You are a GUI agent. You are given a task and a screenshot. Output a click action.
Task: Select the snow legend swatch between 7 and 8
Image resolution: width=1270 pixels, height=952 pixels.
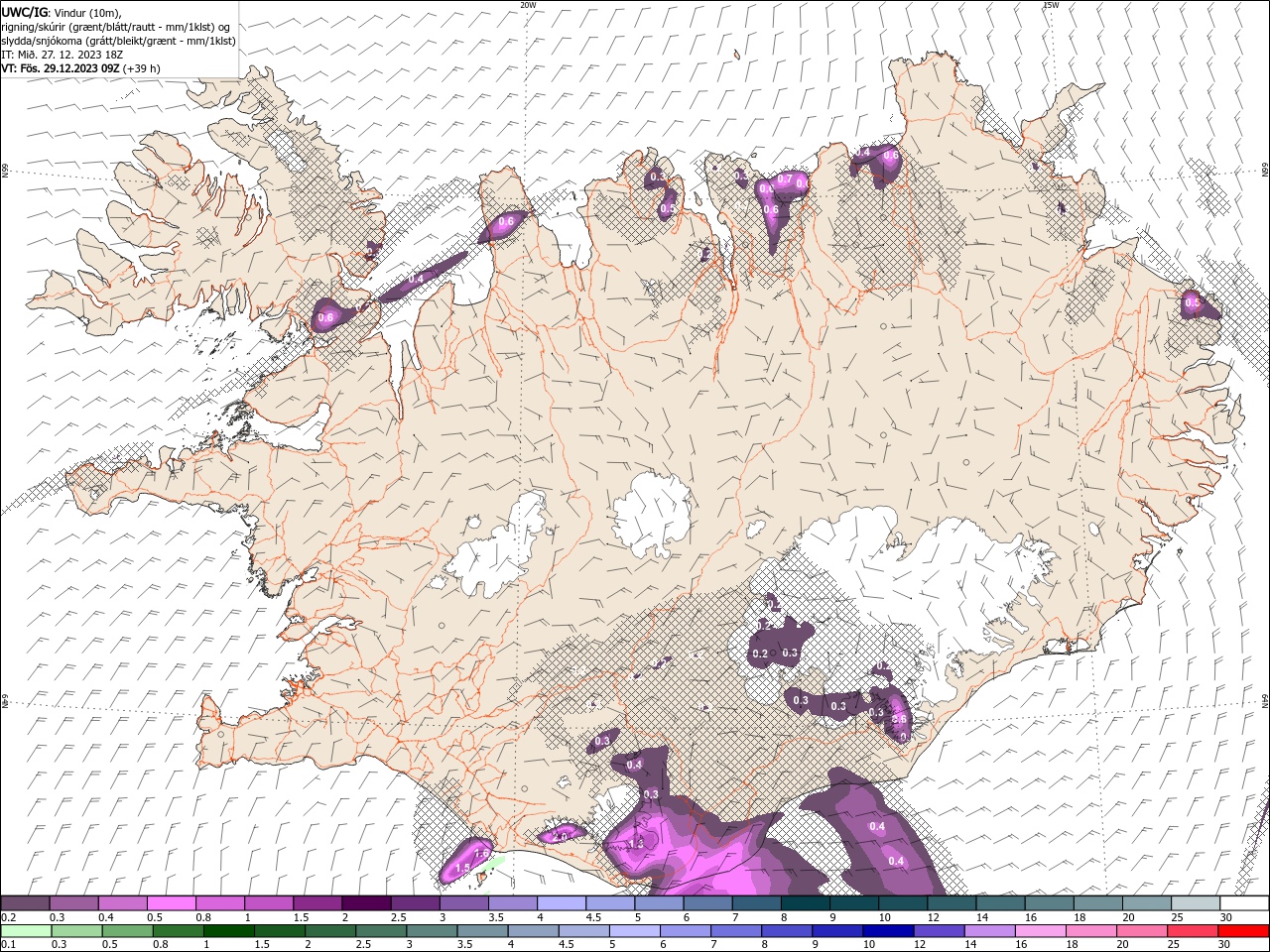click(755, 902)
